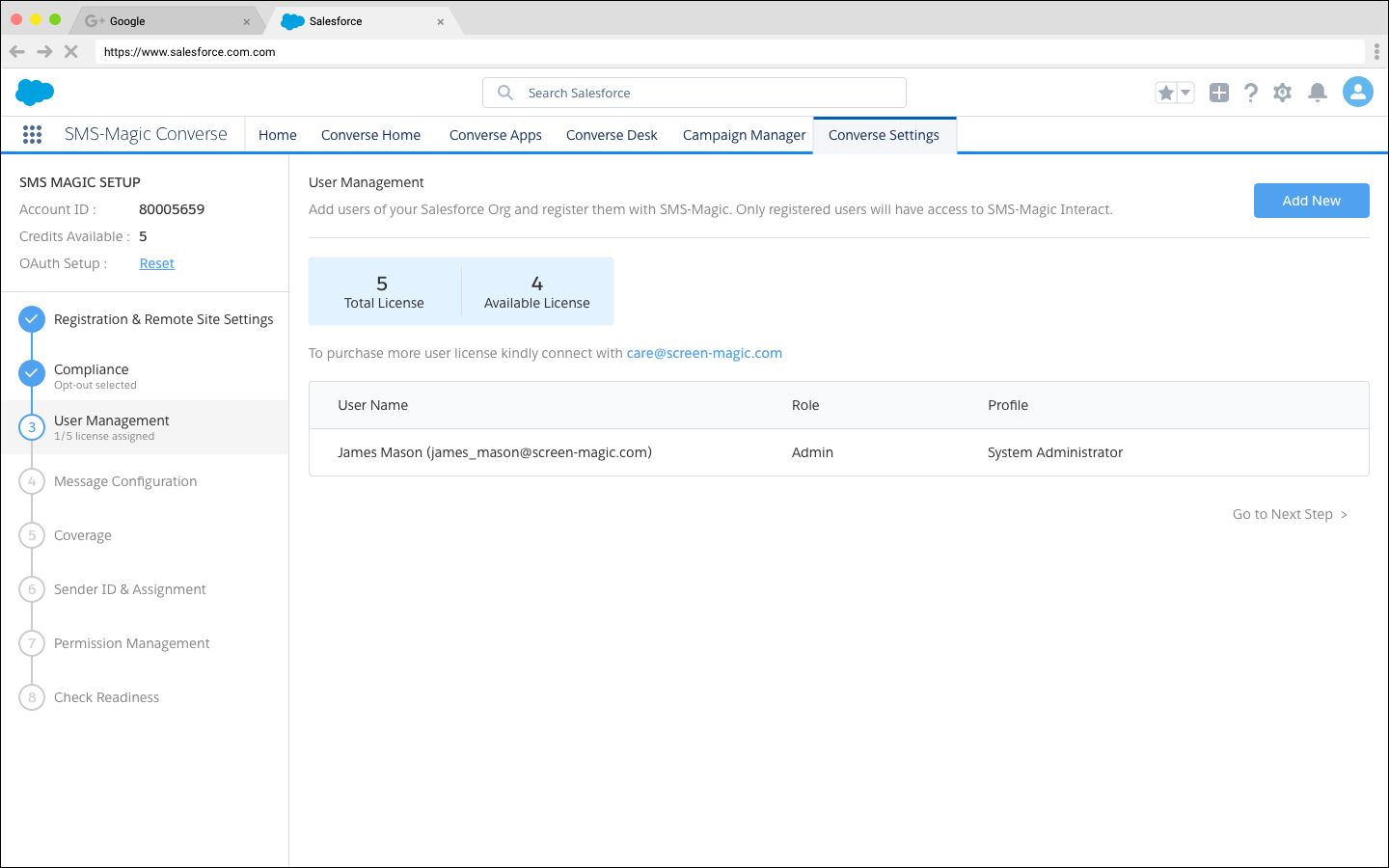1389x868 pixels.
Task: Open the setup gear icon
Action: pyautogui.click(x=1282, y=93)
